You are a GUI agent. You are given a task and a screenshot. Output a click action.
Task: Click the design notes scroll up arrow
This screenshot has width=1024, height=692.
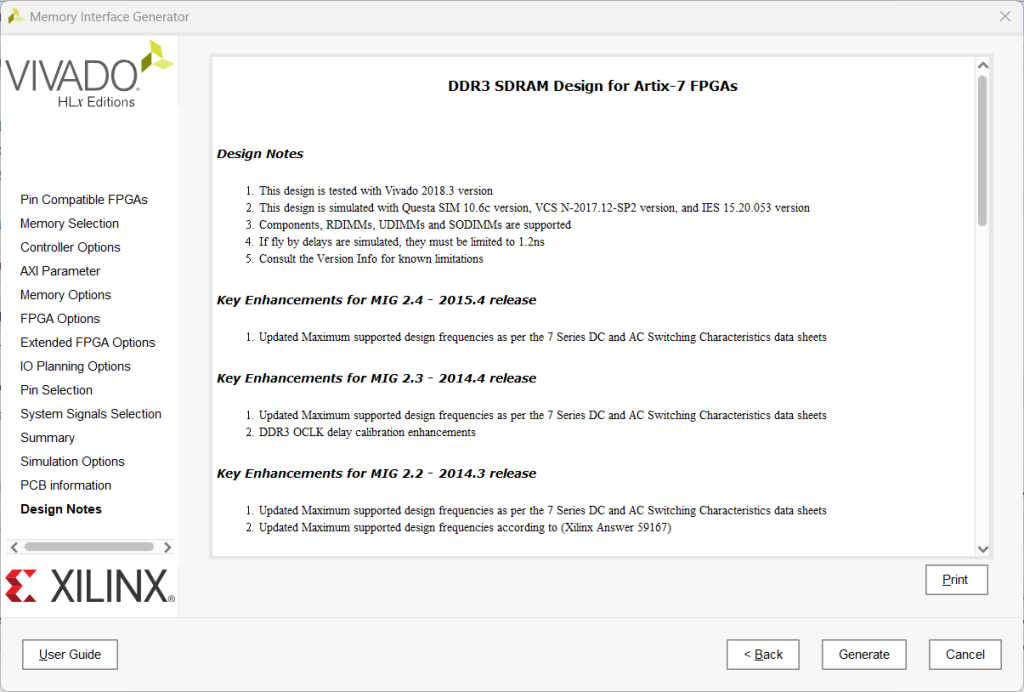coord(983,65)
